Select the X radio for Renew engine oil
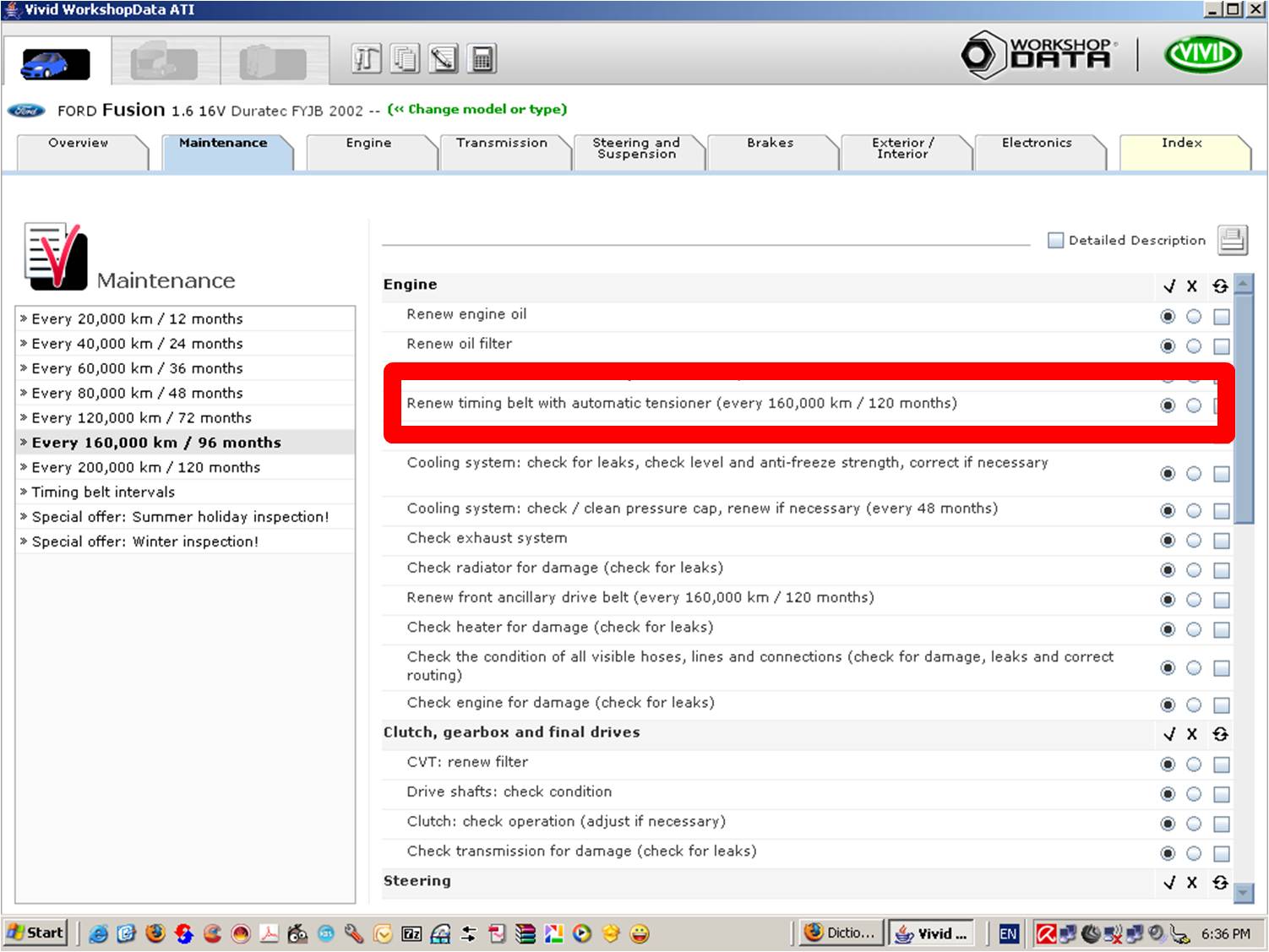 pyautogui.click(x=1193, y=317)
